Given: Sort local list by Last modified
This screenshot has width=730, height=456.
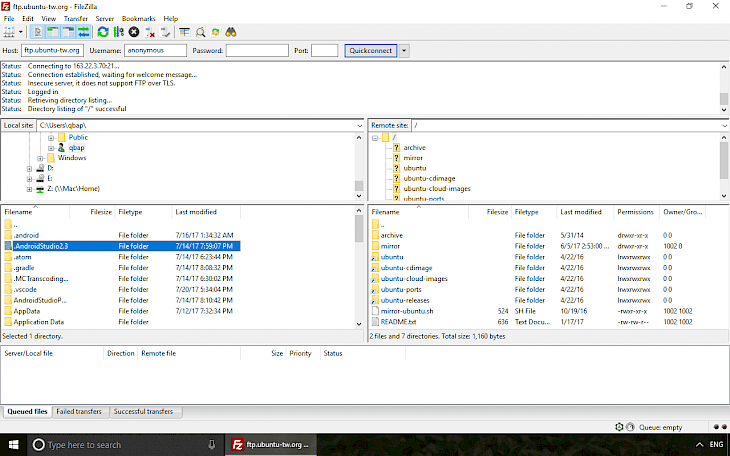Looking at the screenshot, I should click(x=206, y=212).
